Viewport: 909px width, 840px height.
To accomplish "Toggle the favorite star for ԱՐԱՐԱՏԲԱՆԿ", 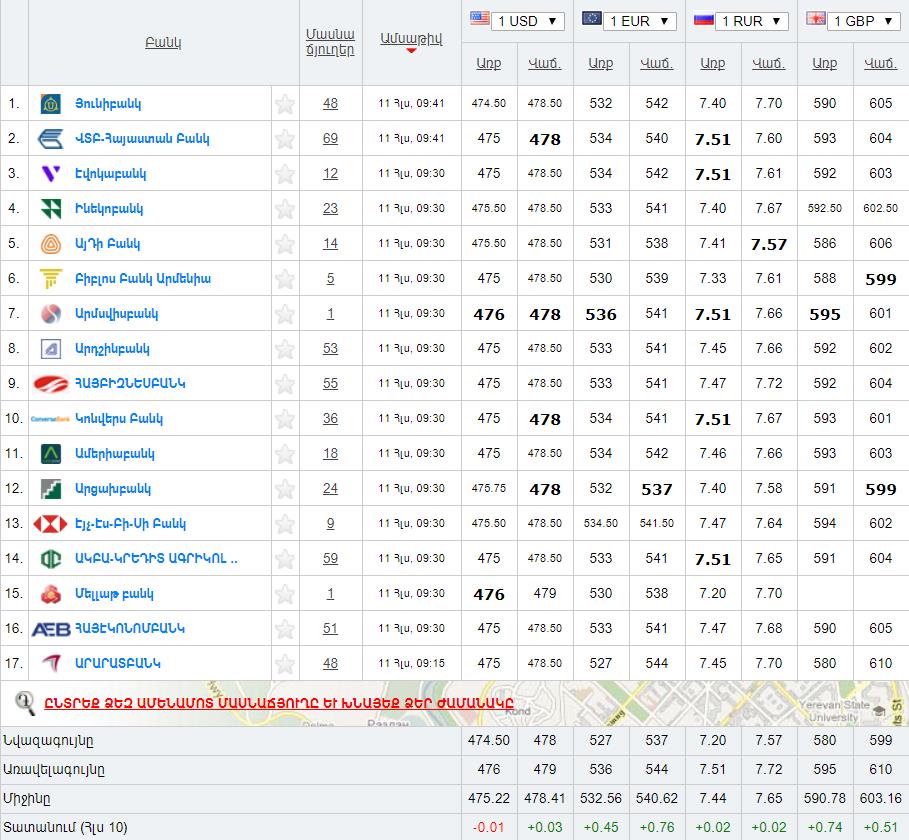I will click(x=285, y=664).
